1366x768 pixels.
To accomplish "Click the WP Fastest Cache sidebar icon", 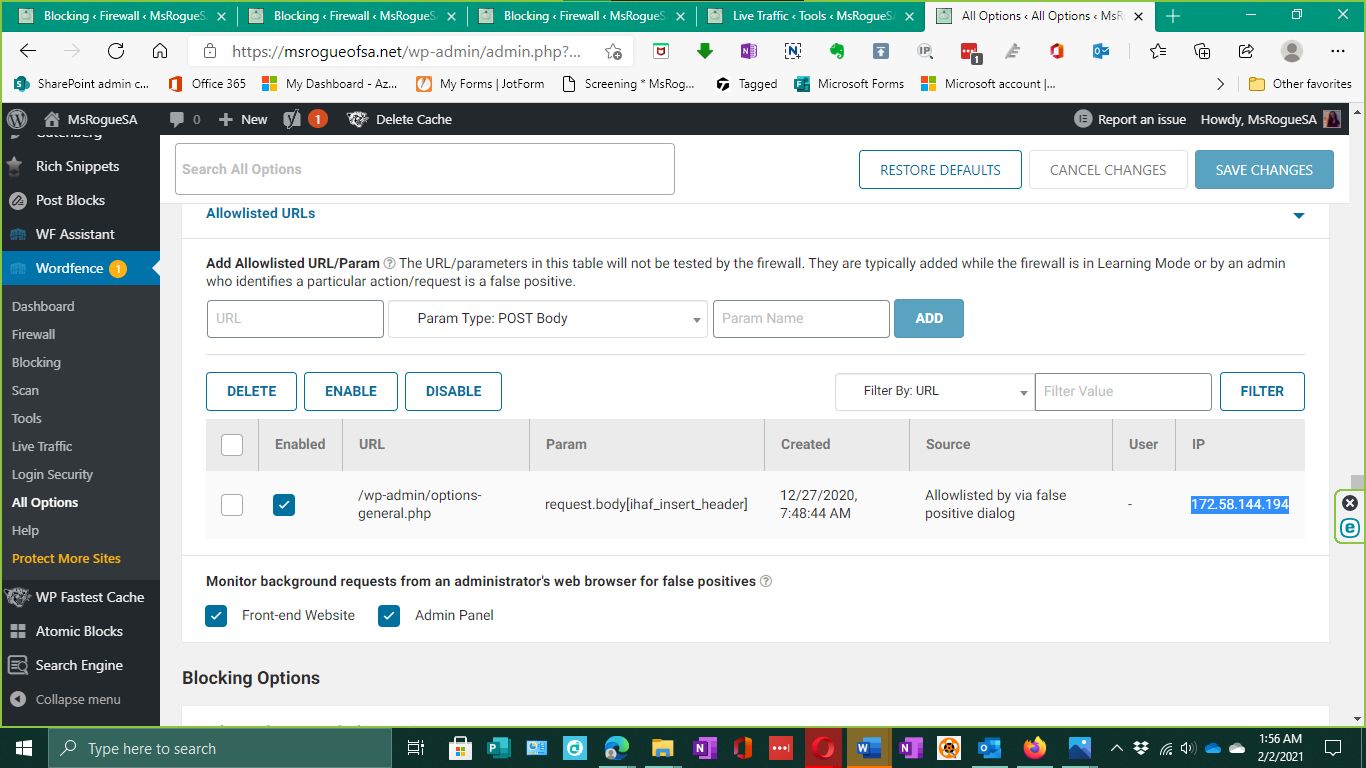I will (x=17, y=597).
